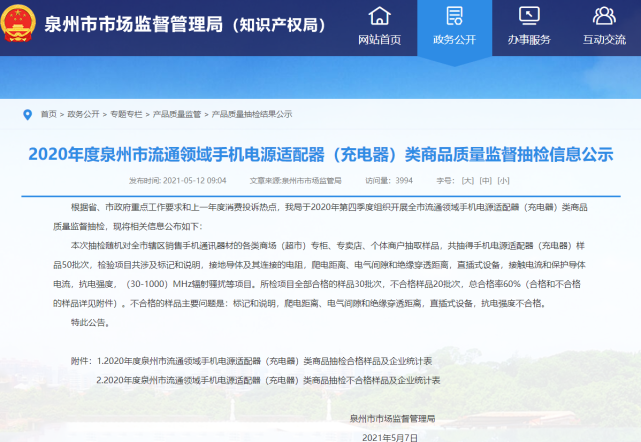The height and width of the screenshot is (442, 641).
Task: Click the 产品质量抽检结果公示 breadcrumb link
Action: 252,114
